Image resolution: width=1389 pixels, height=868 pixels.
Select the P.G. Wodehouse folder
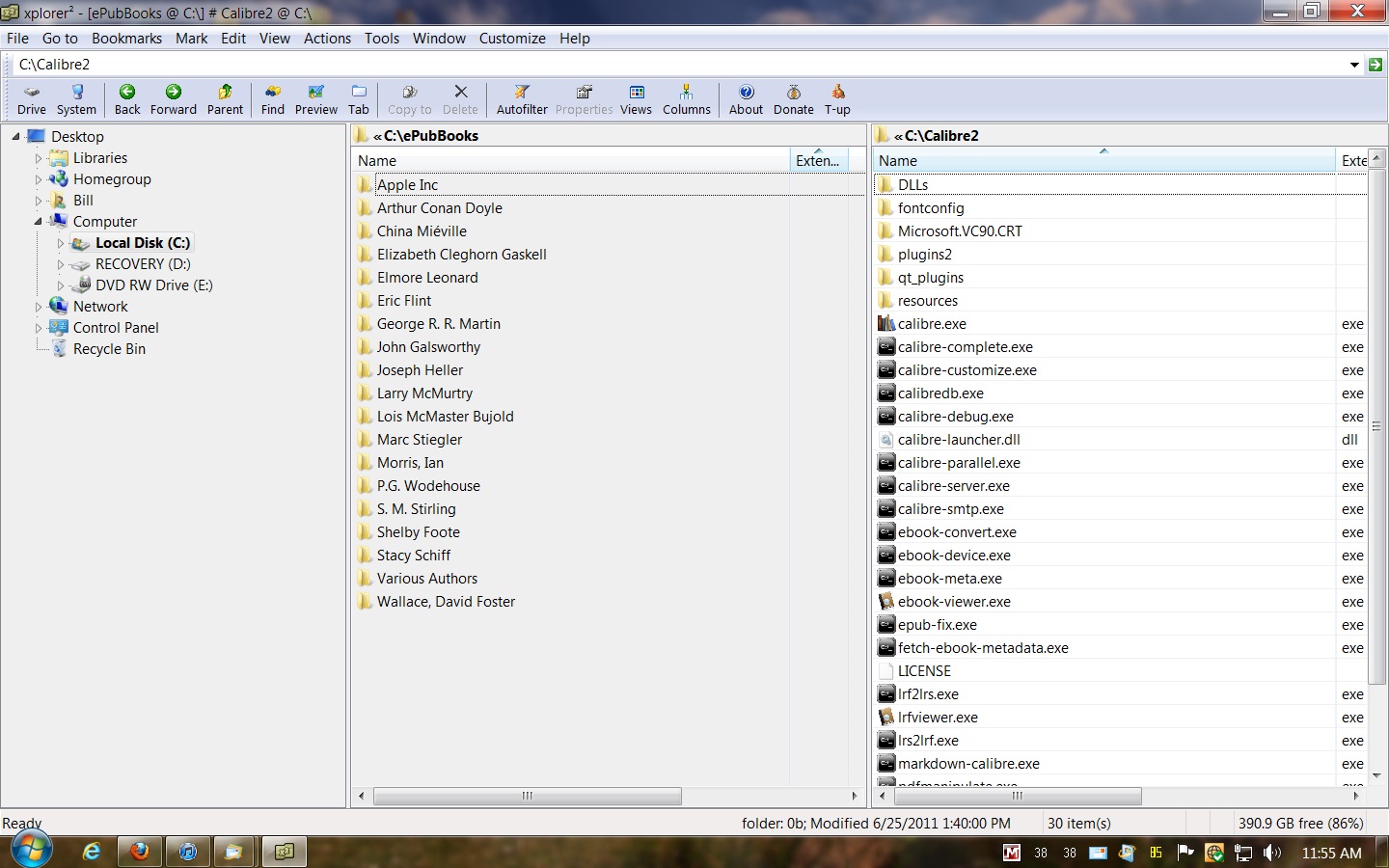[x=428, y=486]
